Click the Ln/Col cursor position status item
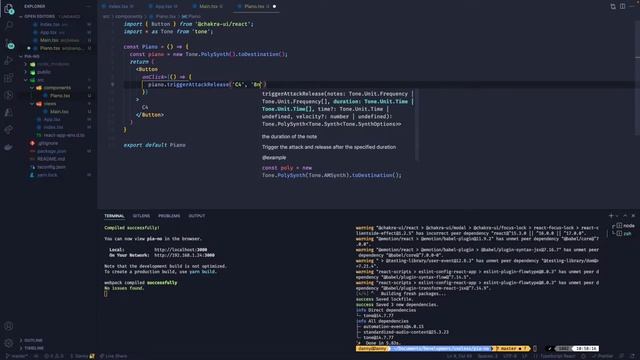The image size is (640, 360). [459, 356]
